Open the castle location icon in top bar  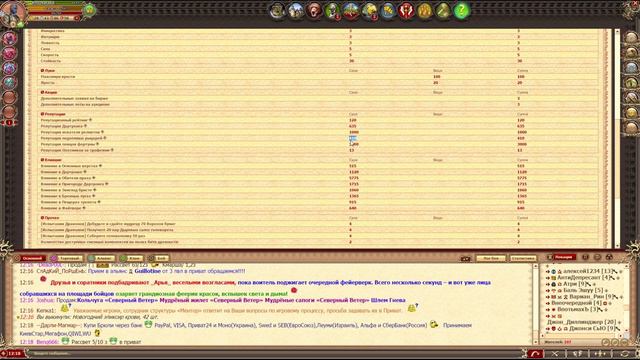(296, 11)
